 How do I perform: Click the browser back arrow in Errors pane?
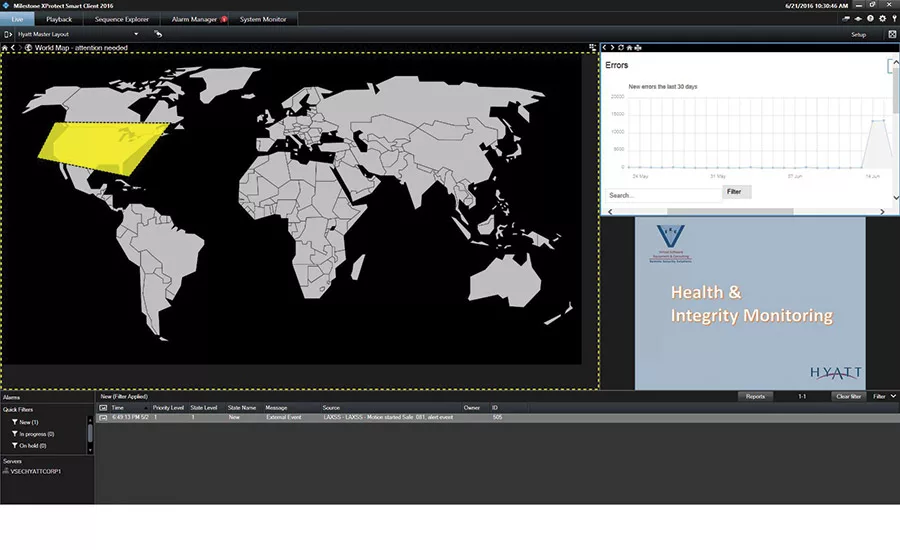point(604,48)
